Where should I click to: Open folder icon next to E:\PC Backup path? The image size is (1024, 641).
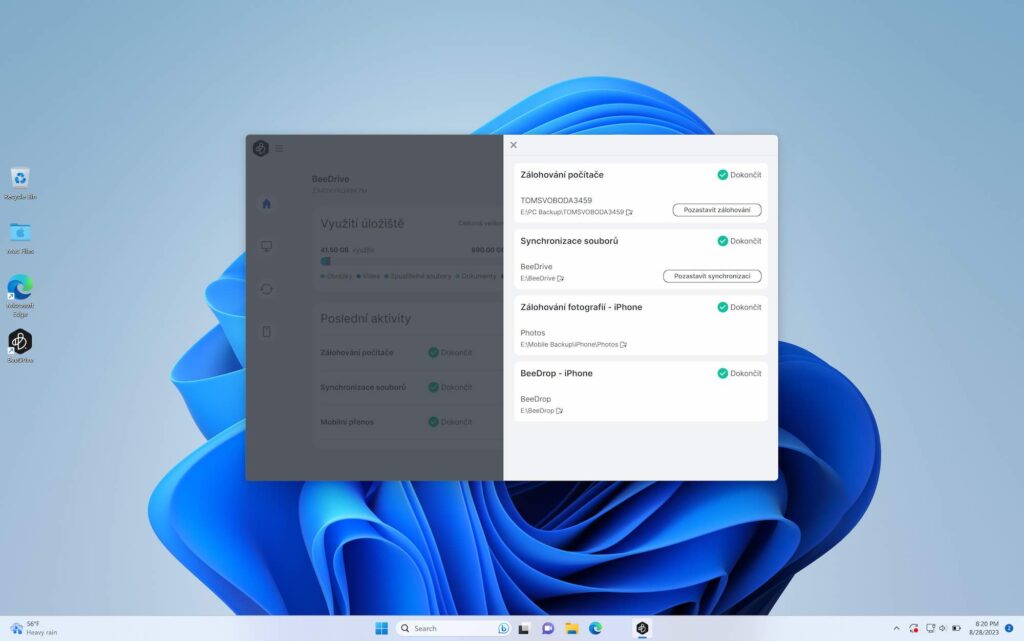tap(630, 212)
